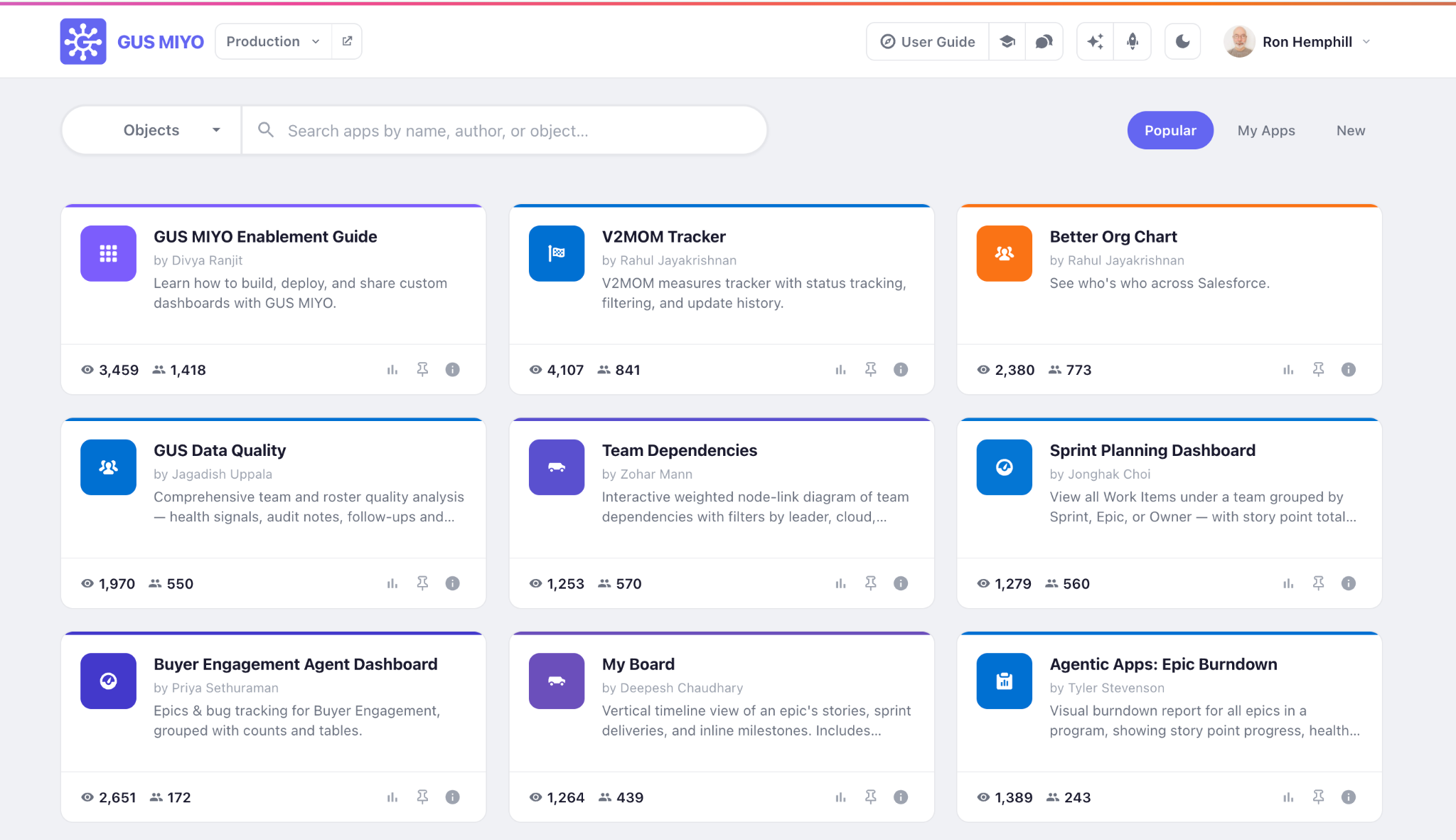Expand the Ron Hemphill user menu
The height and width of the screenshot is (840, 1456).
pyautogui.click(x=1297, y=41)
